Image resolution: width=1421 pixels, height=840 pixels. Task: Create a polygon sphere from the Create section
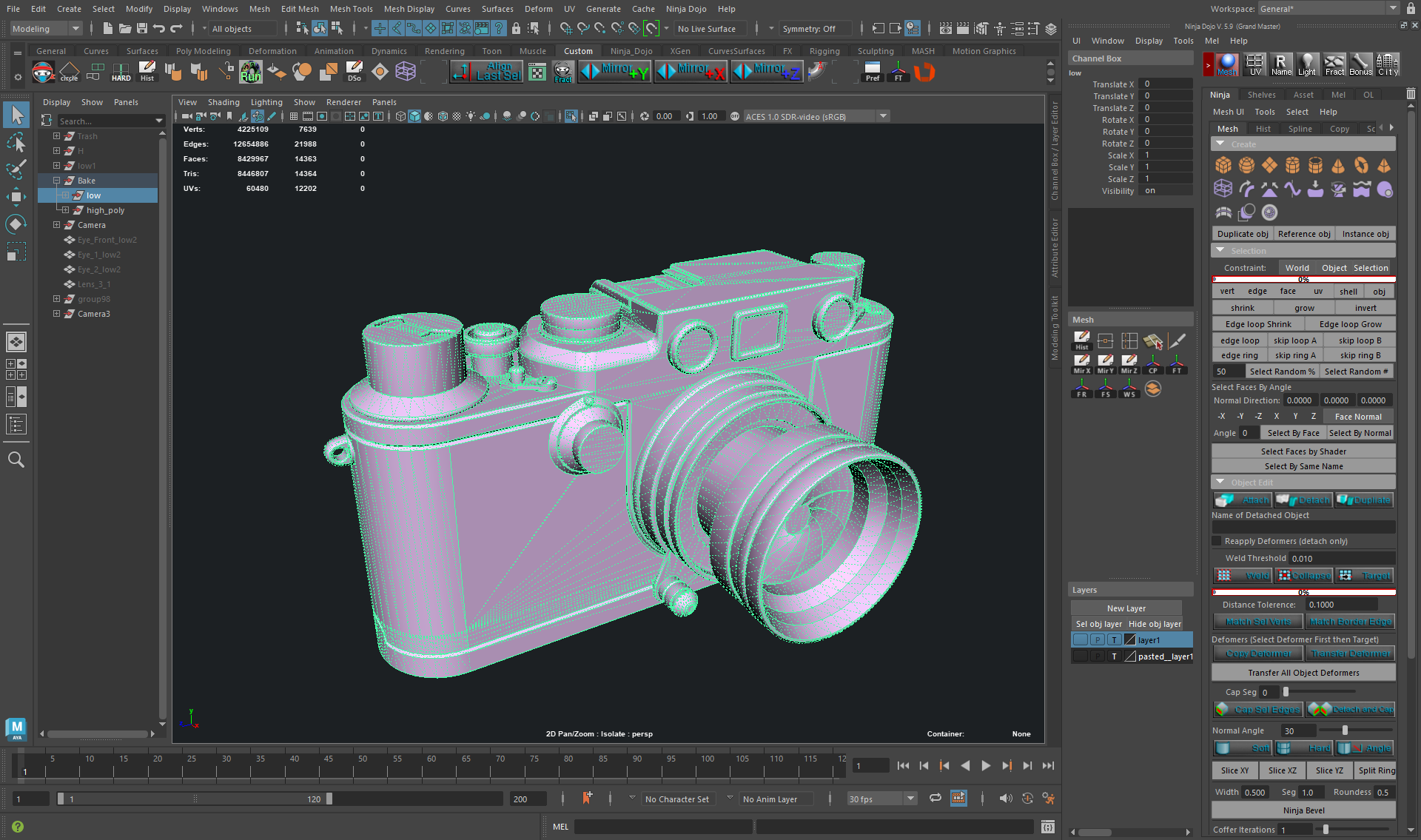1246,166
